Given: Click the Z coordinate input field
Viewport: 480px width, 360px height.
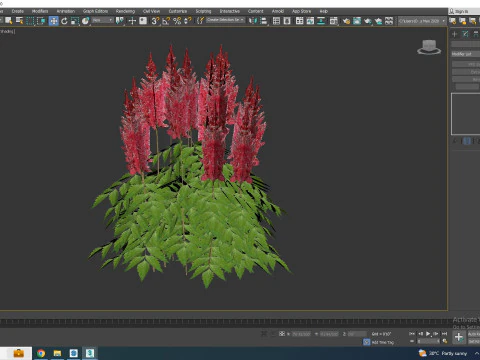Looking at the screenshot, I should [357, 334].
